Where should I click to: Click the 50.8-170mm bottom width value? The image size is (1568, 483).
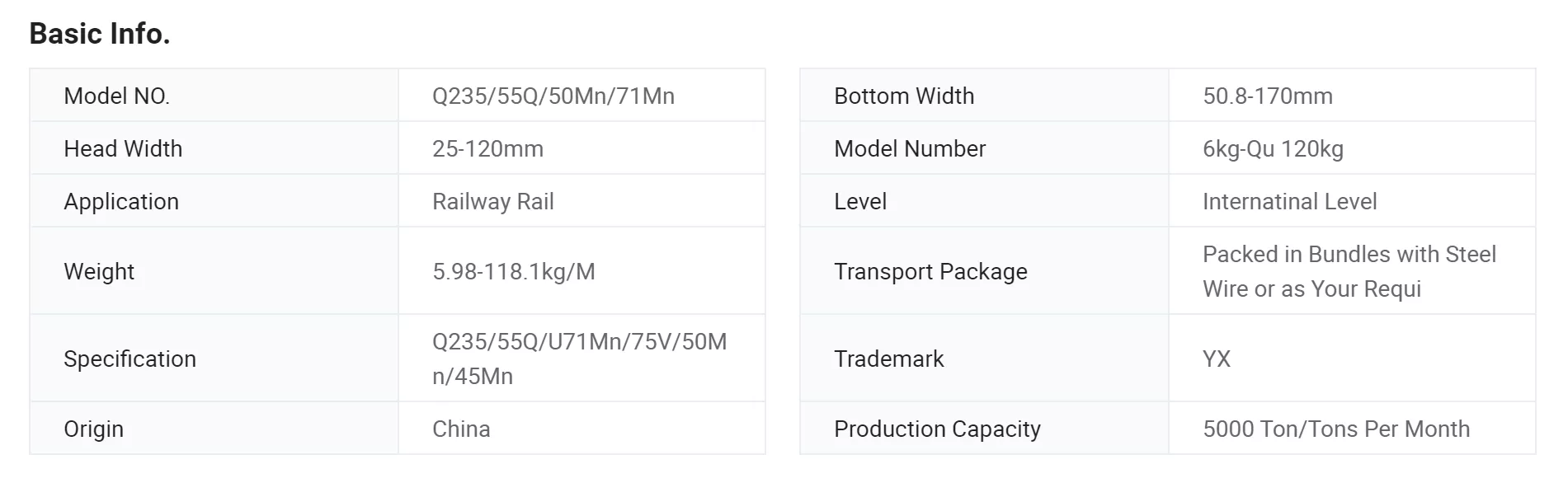pos(1268,96)
